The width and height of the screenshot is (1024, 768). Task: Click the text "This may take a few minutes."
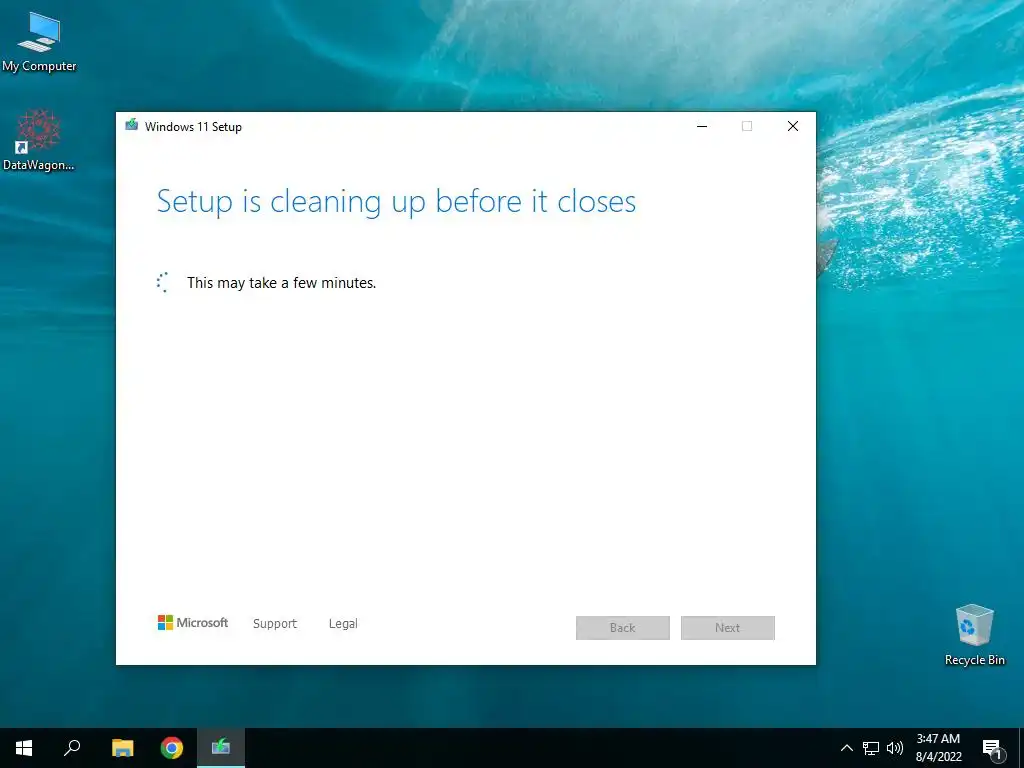click(x=281, y=283)
